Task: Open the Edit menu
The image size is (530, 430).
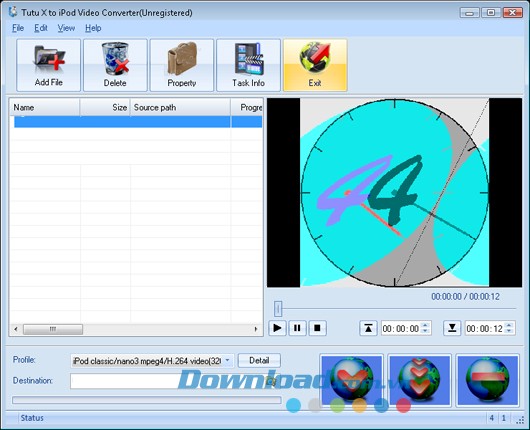Action: (41, 28)
